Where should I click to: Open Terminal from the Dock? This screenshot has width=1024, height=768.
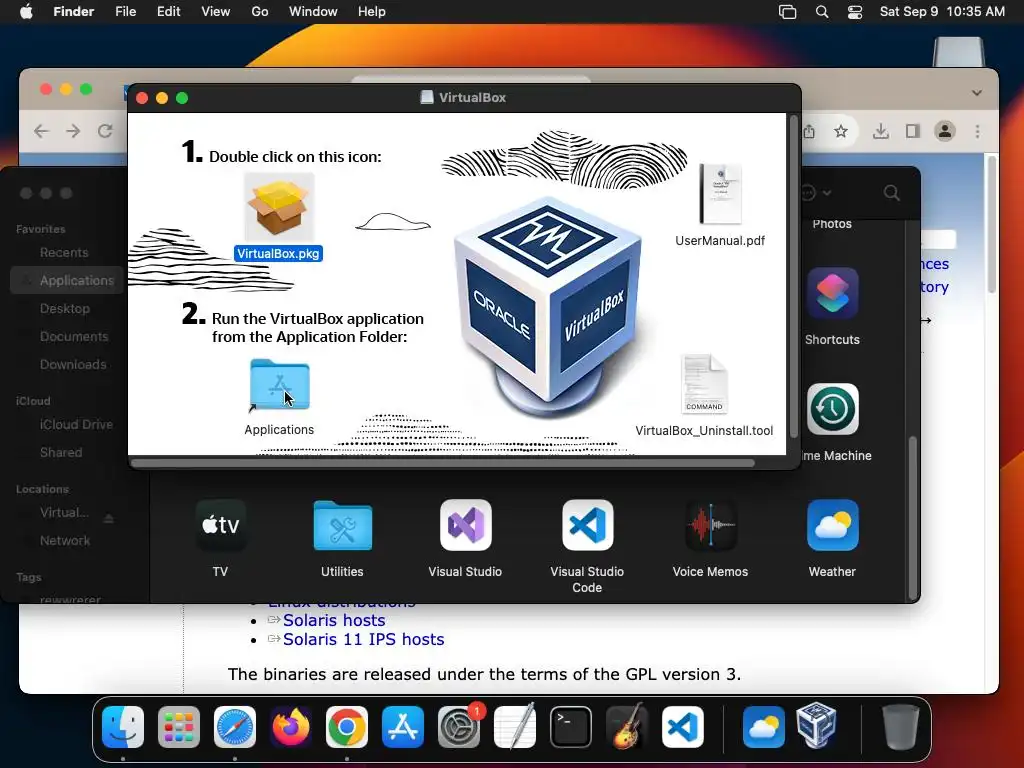click(571, 727)
